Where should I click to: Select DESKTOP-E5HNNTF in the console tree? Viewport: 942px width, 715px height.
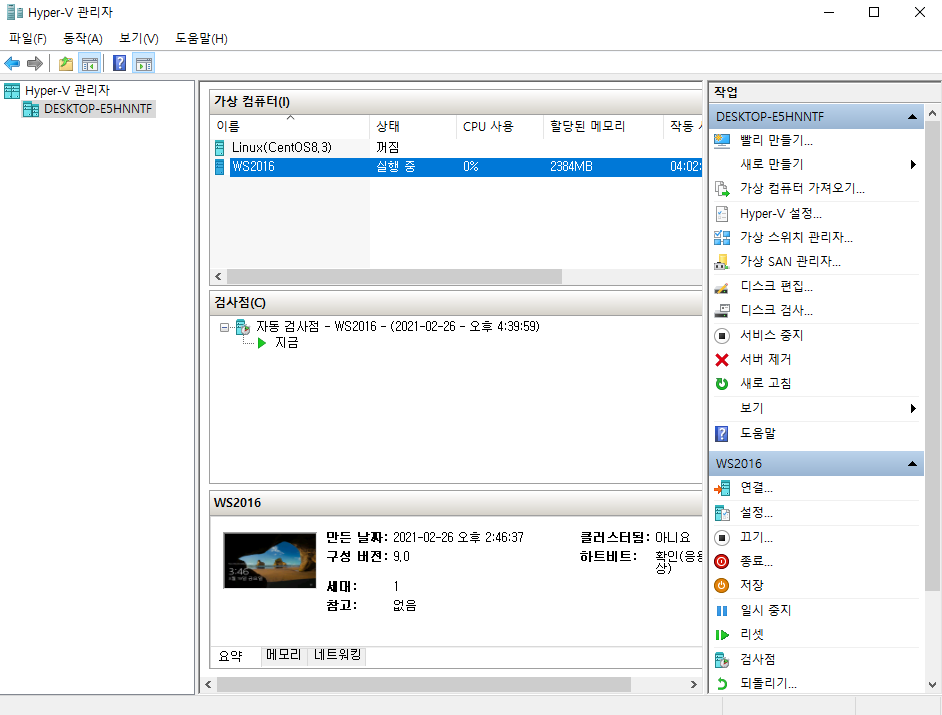(x=98, y=109)
